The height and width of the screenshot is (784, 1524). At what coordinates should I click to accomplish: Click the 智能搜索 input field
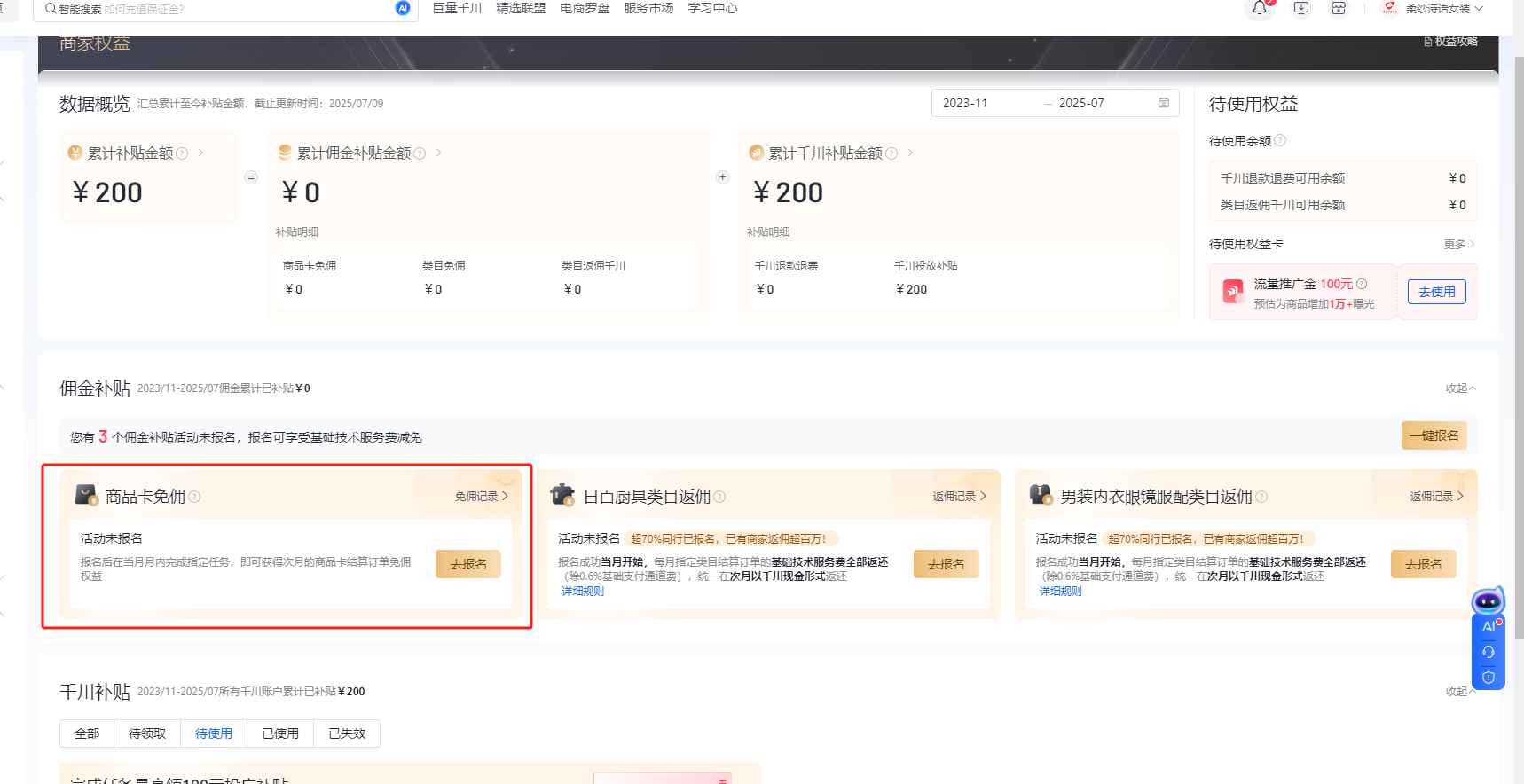tap(226, 9)
